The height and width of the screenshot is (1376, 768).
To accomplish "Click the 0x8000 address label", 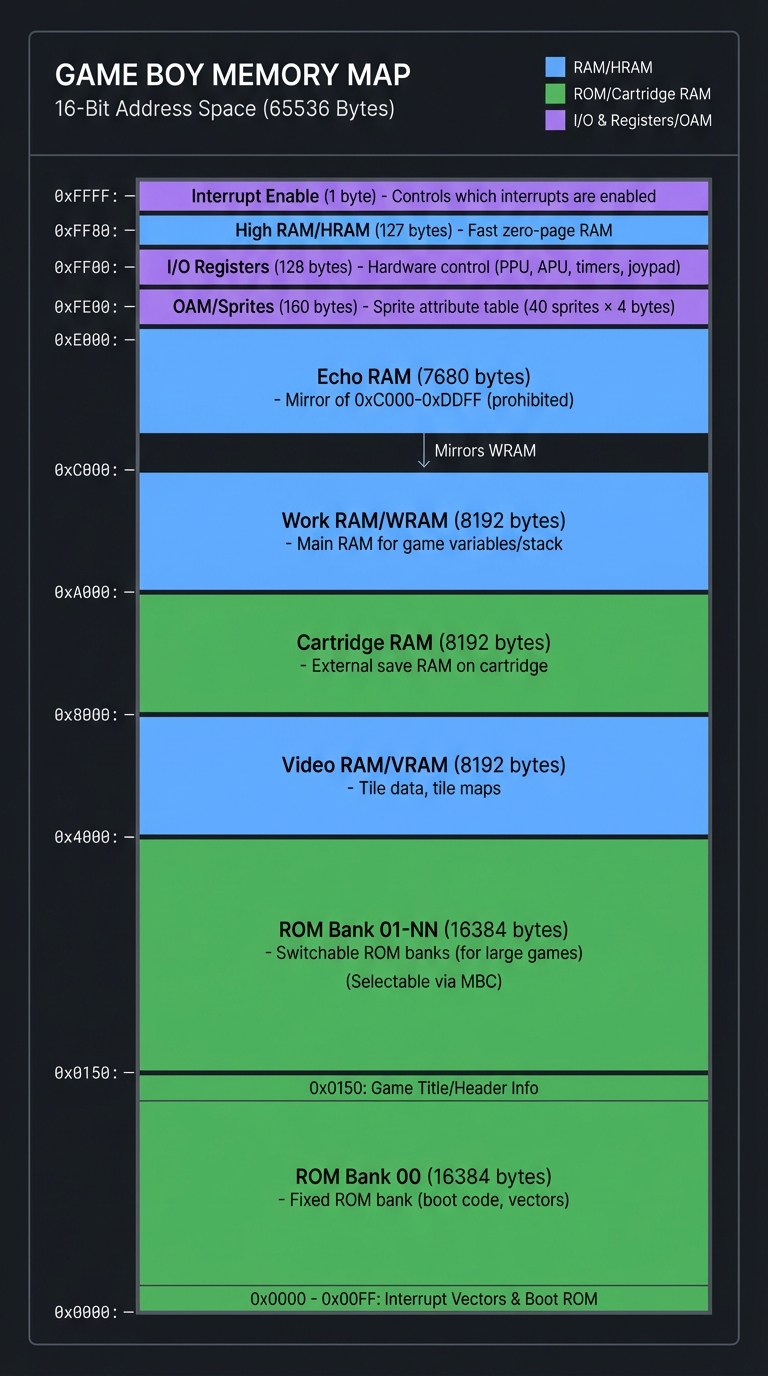I will [86, 715].
